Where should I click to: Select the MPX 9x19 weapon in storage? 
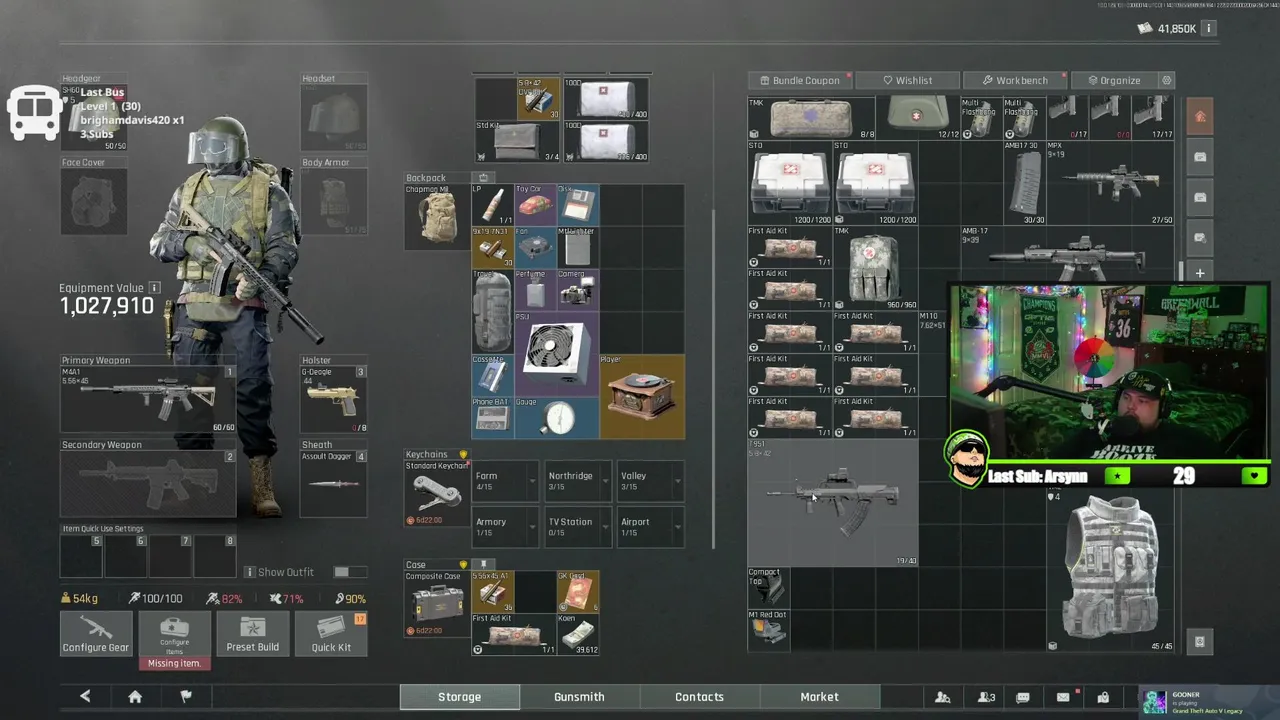1110,183
